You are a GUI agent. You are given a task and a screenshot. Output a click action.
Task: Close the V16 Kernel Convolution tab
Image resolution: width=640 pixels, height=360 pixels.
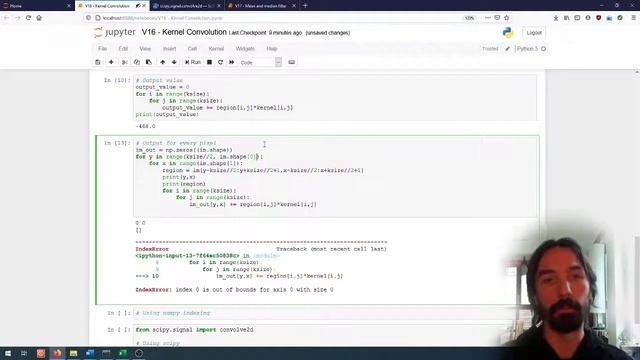(144, 6)
